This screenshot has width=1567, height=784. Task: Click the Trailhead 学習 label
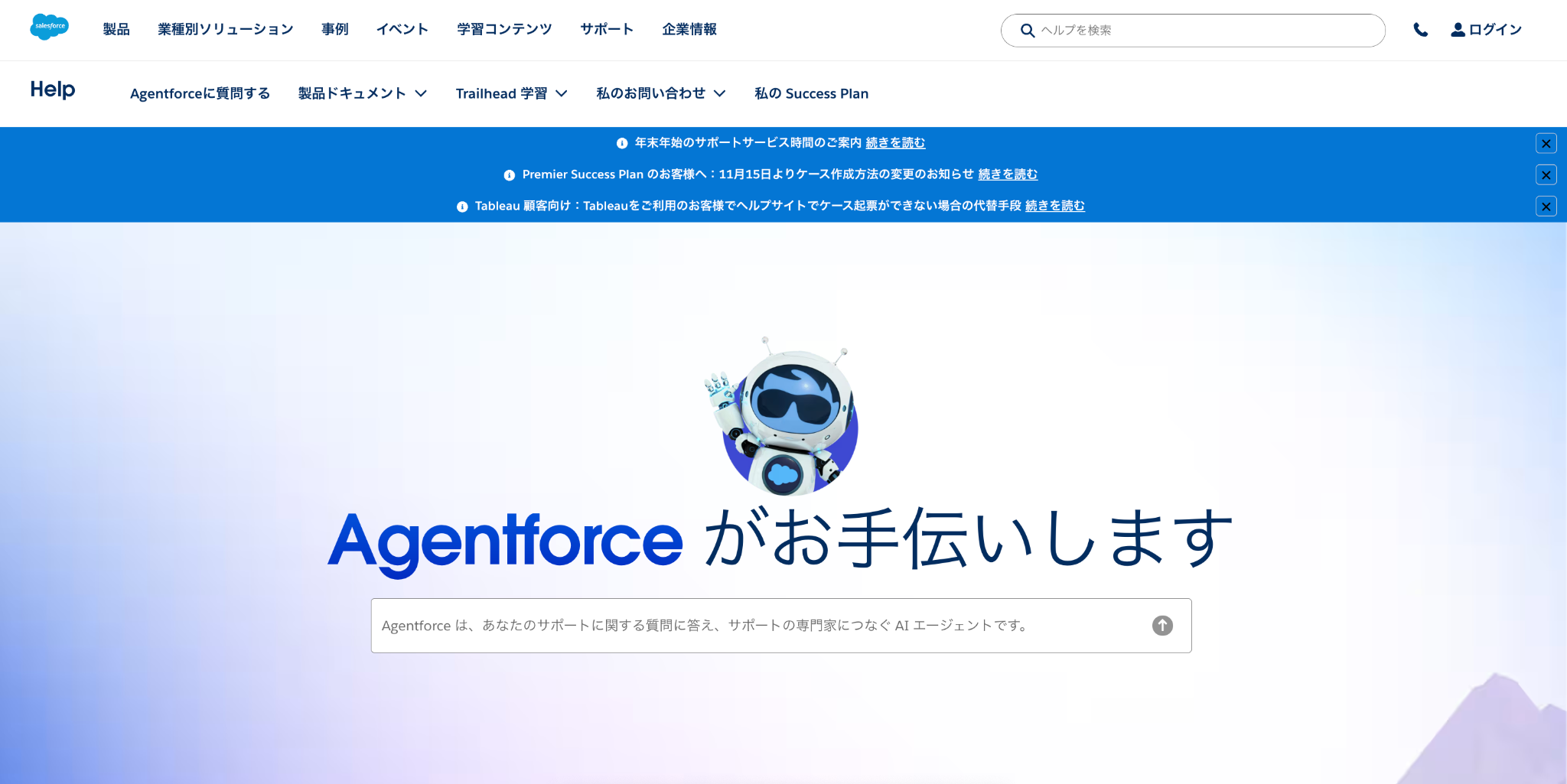[502, 93]
